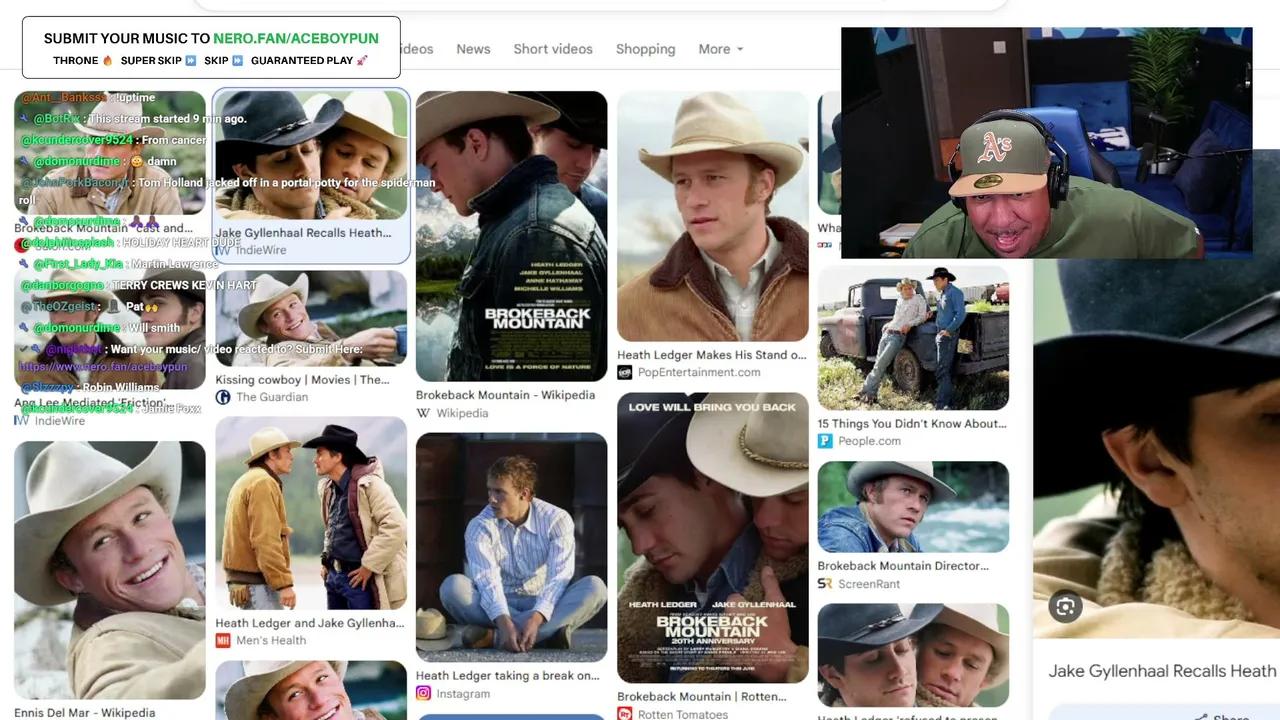Click 'The Guardian' source name

272,397
